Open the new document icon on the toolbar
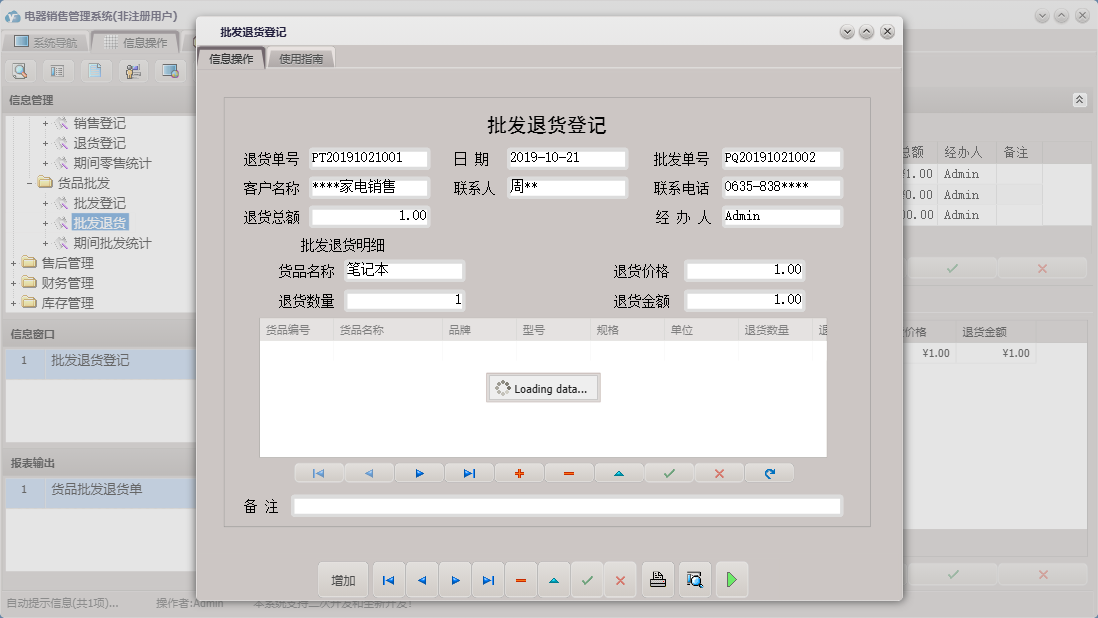1098x618 pixels. [x=95, y=71]
